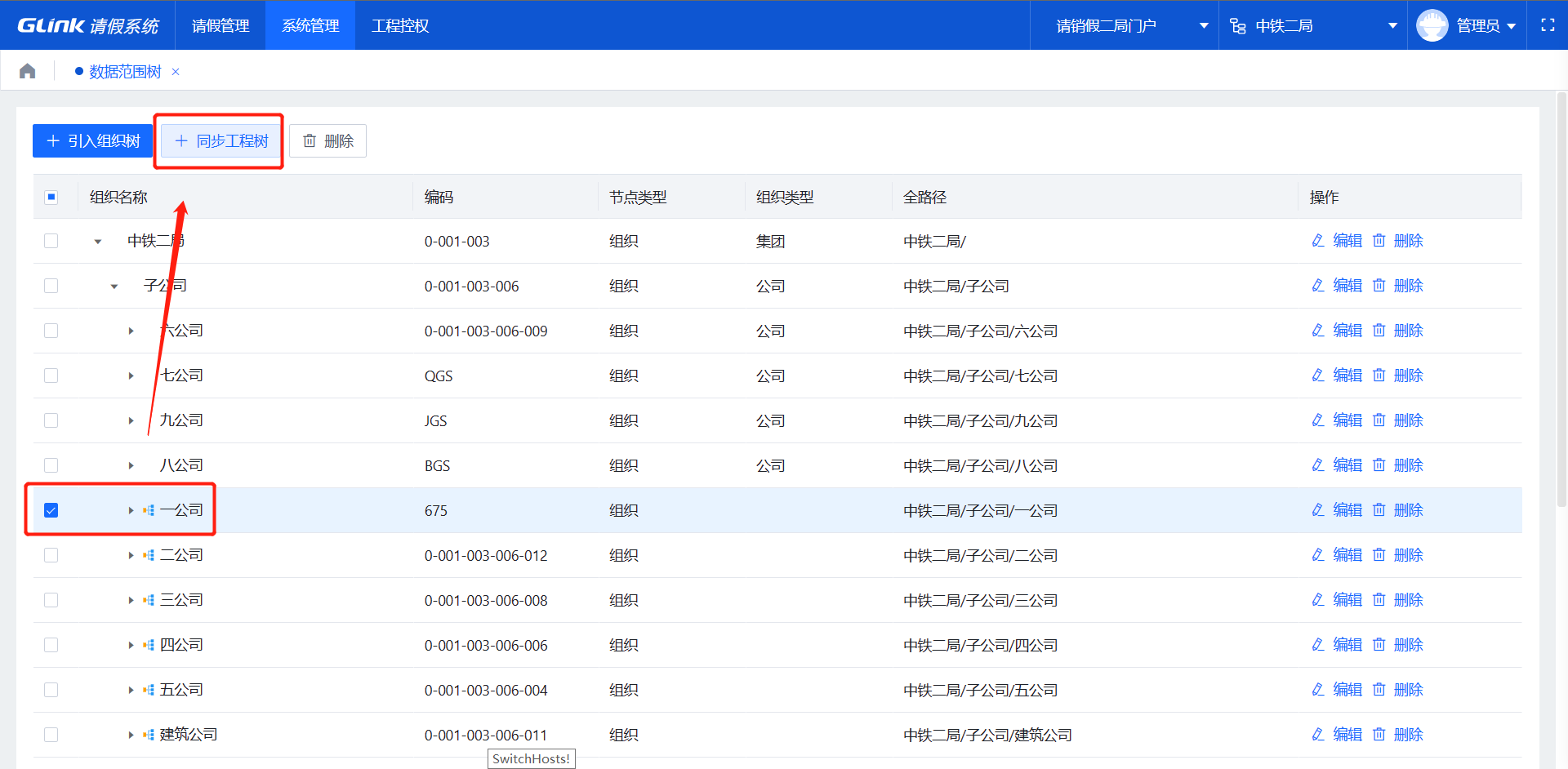Click the code cell JGS
Image resolution: width=1568 pixels, height=769 pixels.
[x=435, y=421]
